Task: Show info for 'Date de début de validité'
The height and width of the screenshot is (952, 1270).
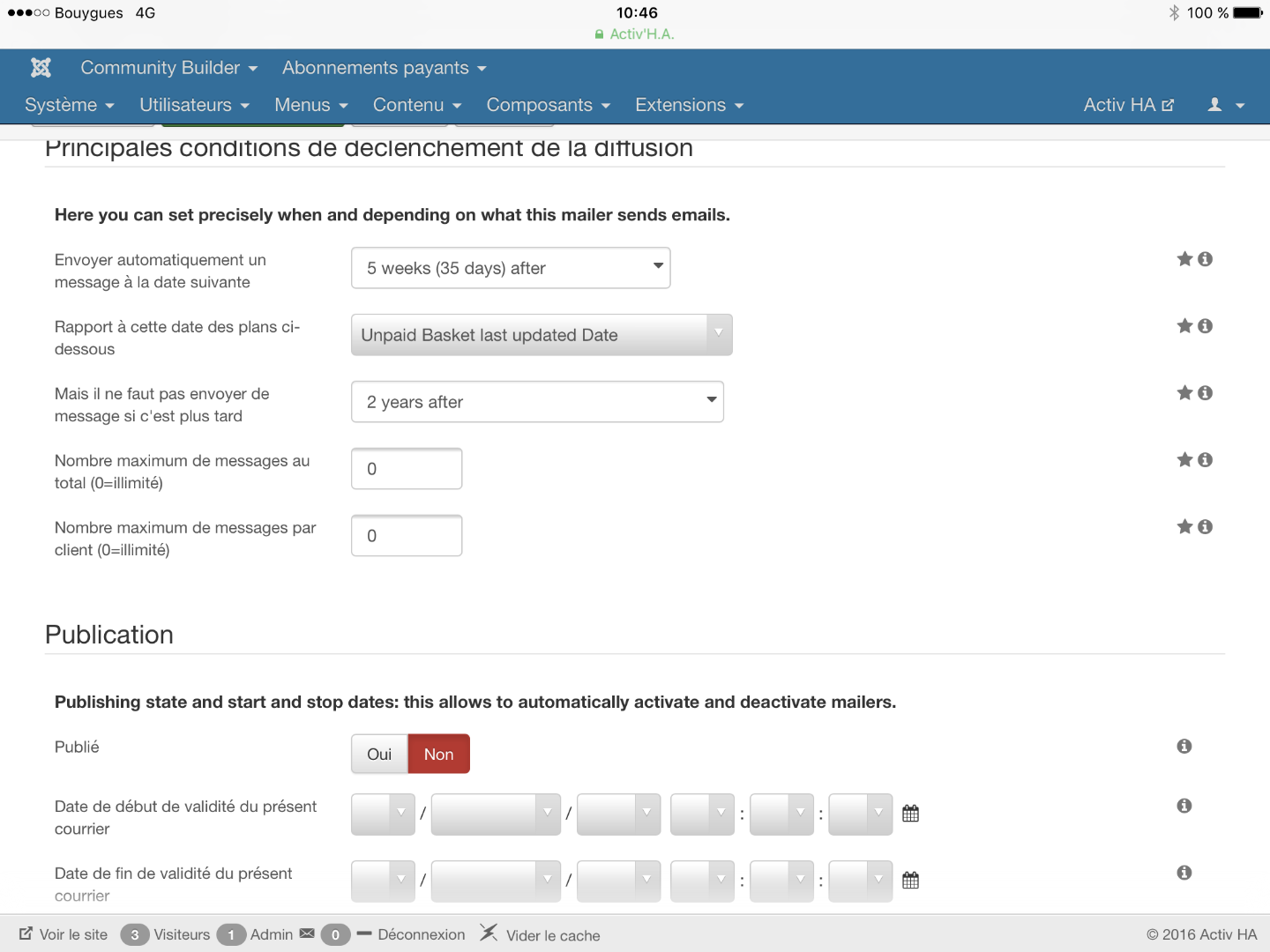Action: point(1184,806)
